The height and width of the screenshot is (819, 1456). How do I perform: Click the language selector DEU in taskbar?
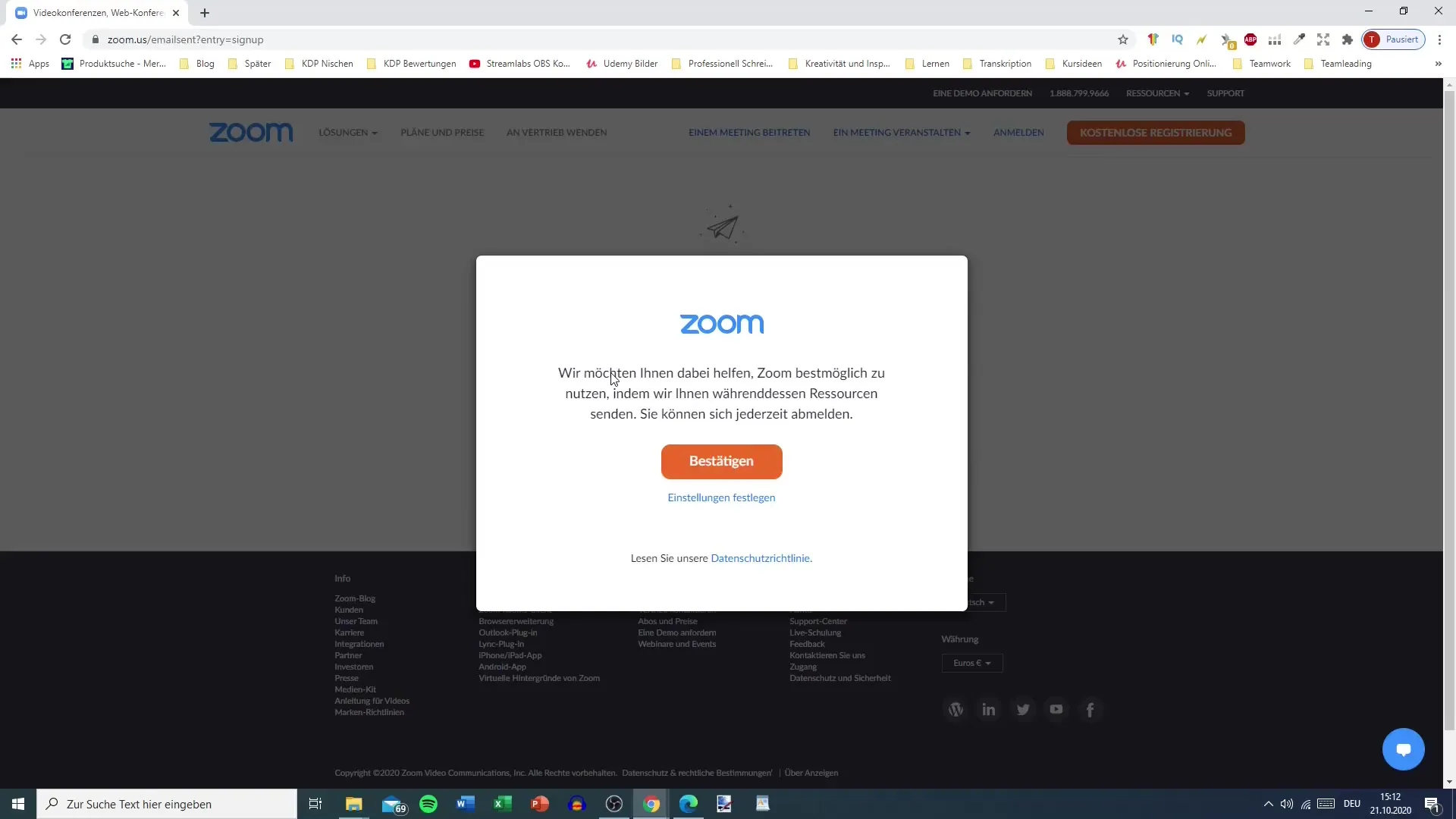tap(1351, 803)
